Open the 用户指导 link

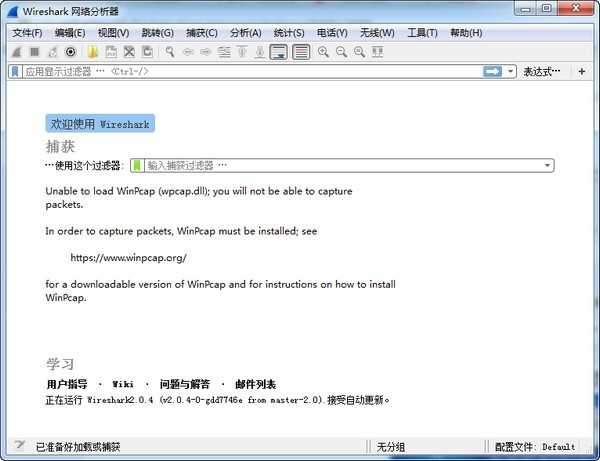point(67,384)
